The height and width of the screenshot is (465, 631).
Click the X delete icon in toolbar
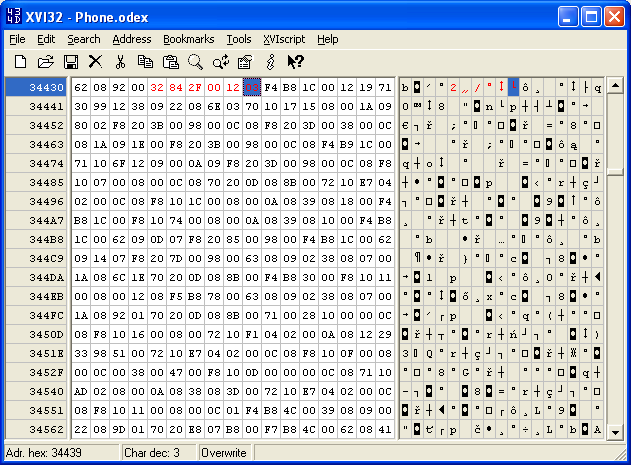coord(96,62)
